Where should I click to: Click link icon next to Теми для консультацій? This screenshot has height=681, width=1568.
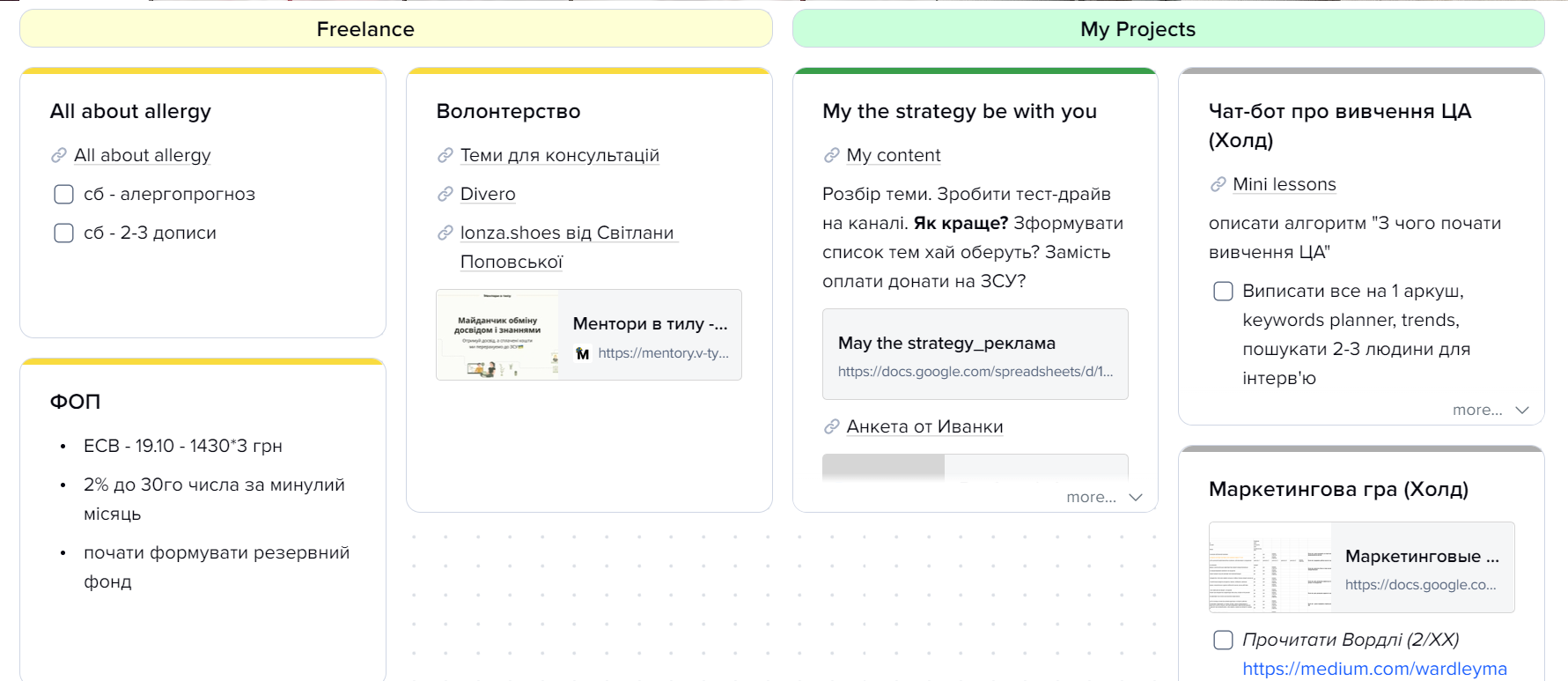pos(445,156)
